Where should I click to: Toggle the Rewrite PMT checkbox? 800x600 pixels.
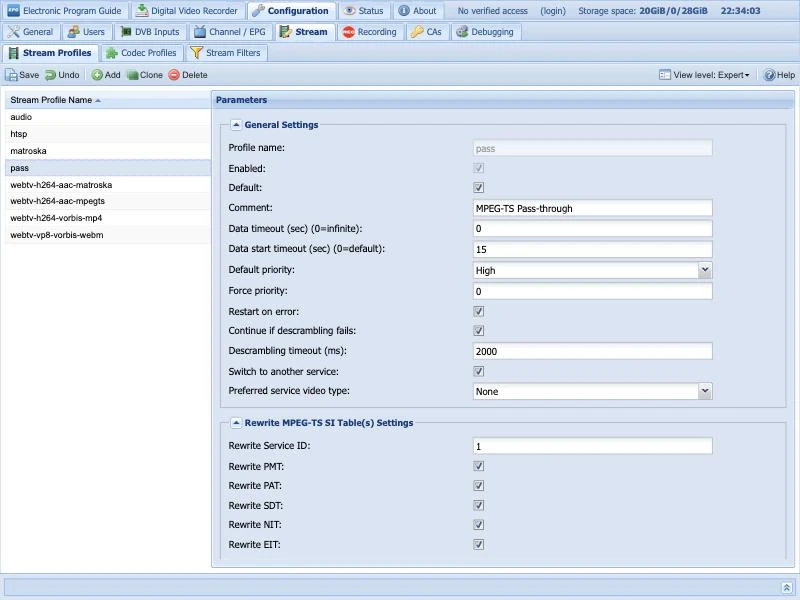tap(479, 466)
